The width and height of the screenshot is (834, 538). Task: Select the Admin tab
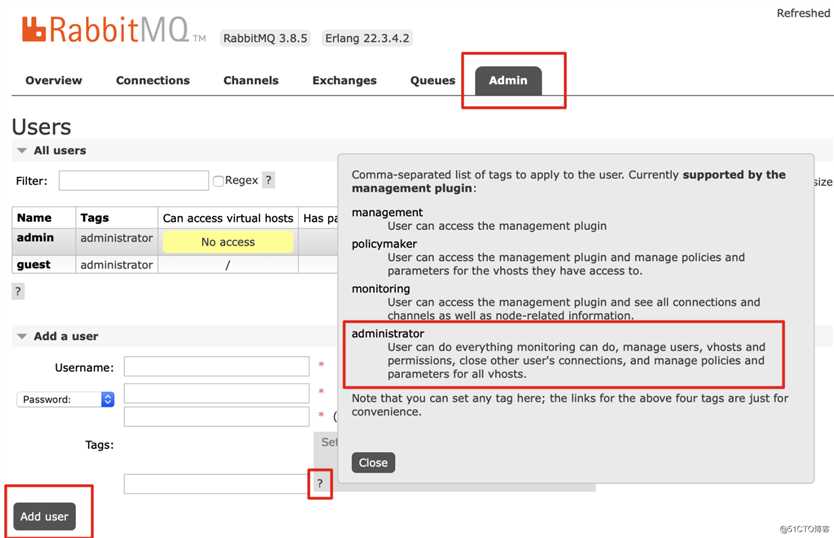pyautogui.click(x=508, y=81)
